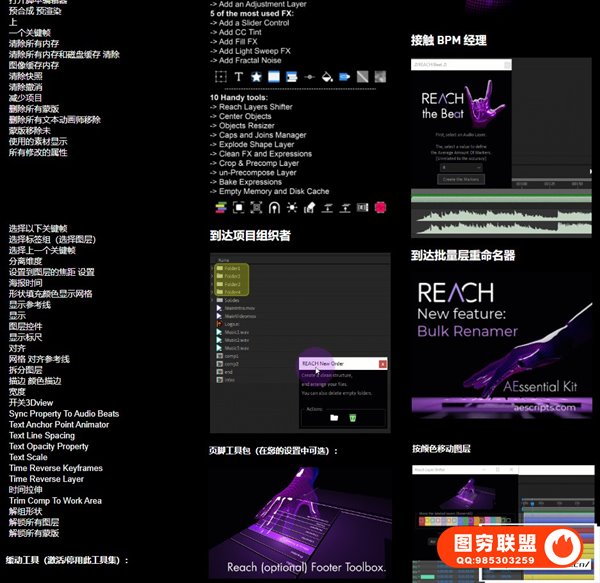Click the star shape layer icon

pyautogui.click(x=256, y=76)
